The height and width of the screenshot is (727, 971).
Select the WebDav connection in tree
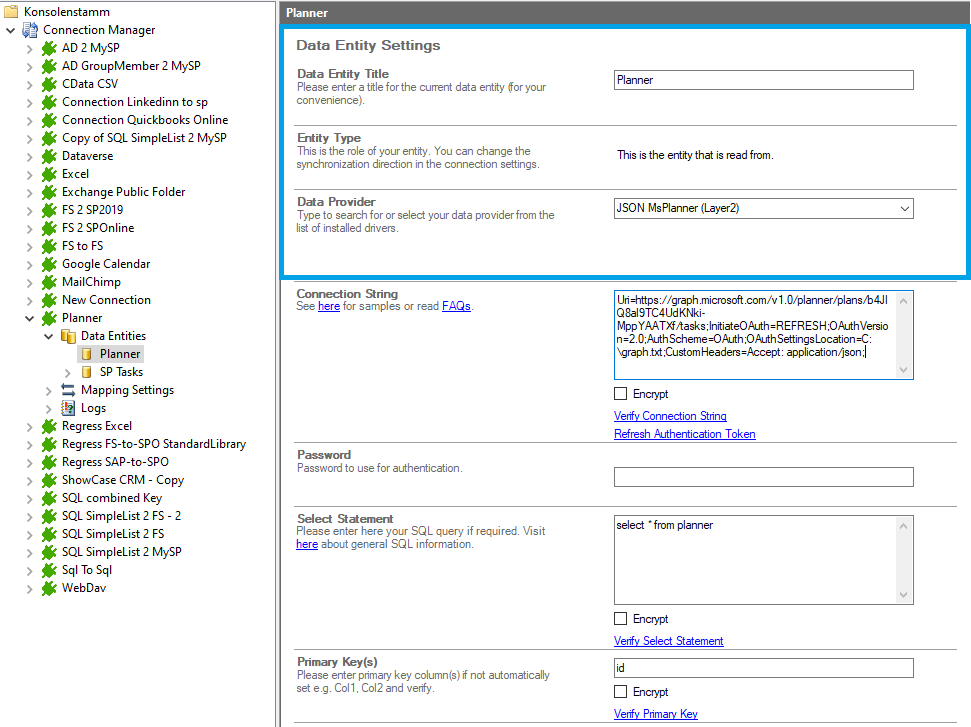click(84, 588)
